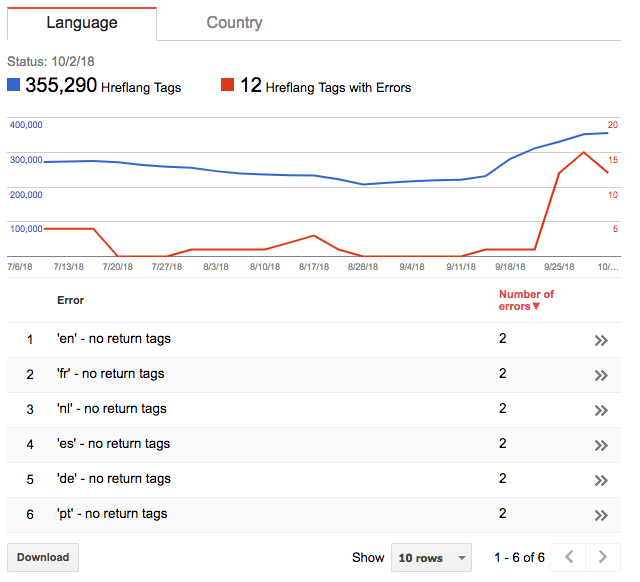Click the 9/4/18 date on chart axis

point(411,267)
